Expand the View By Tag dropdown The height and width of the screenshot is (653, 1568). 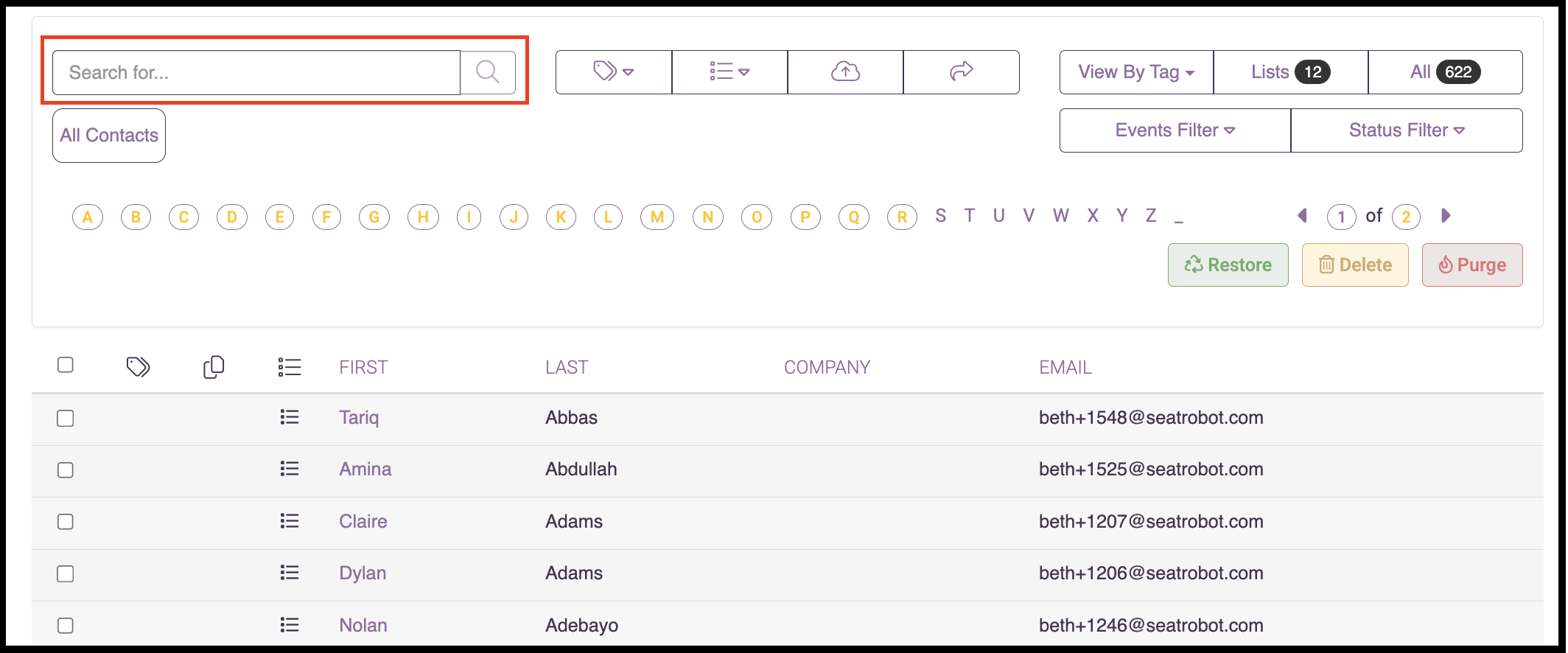[1136, 72]
